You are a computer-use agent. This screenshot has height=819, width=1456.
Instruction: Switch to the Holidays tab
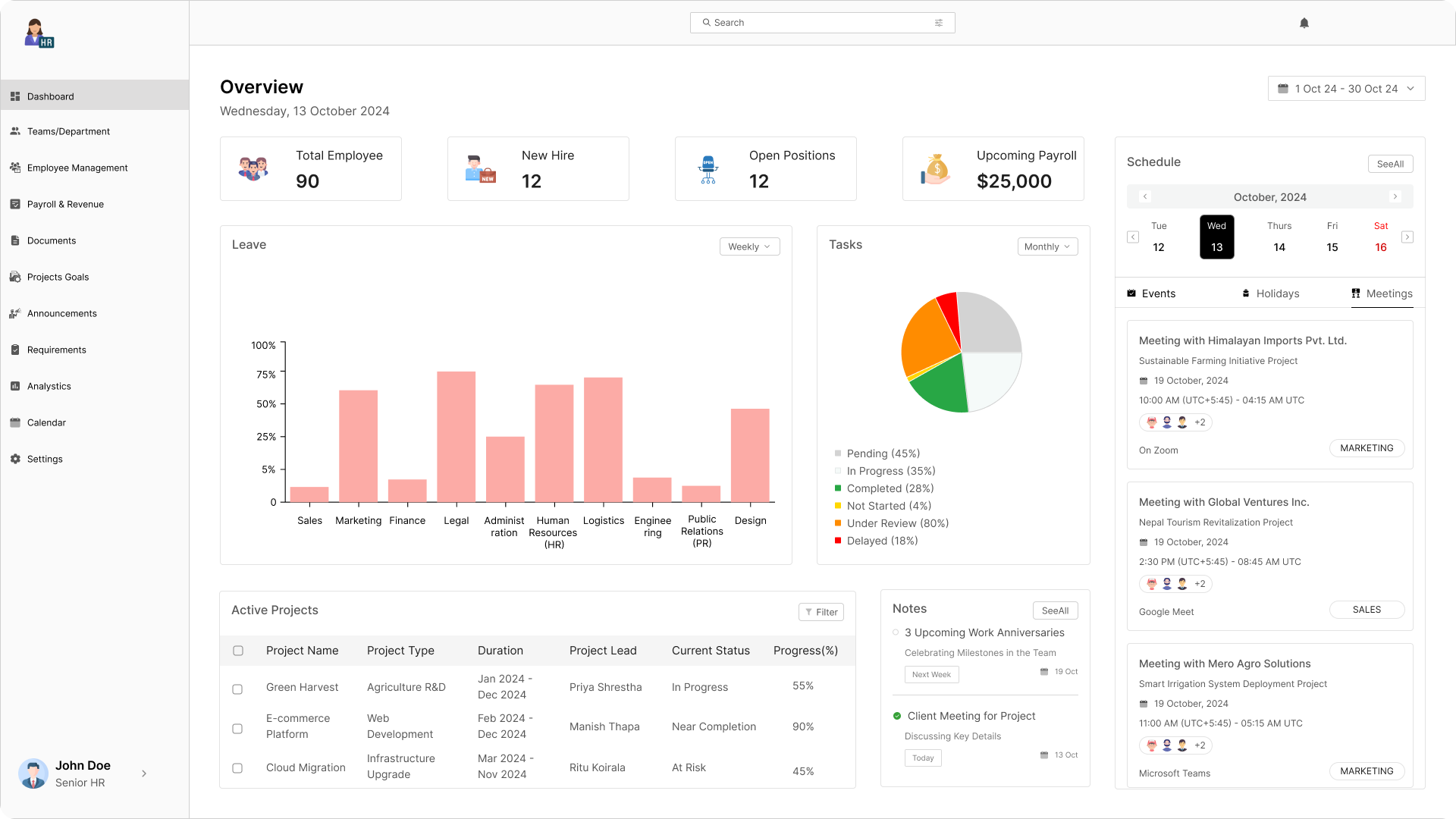(1270, 293)
